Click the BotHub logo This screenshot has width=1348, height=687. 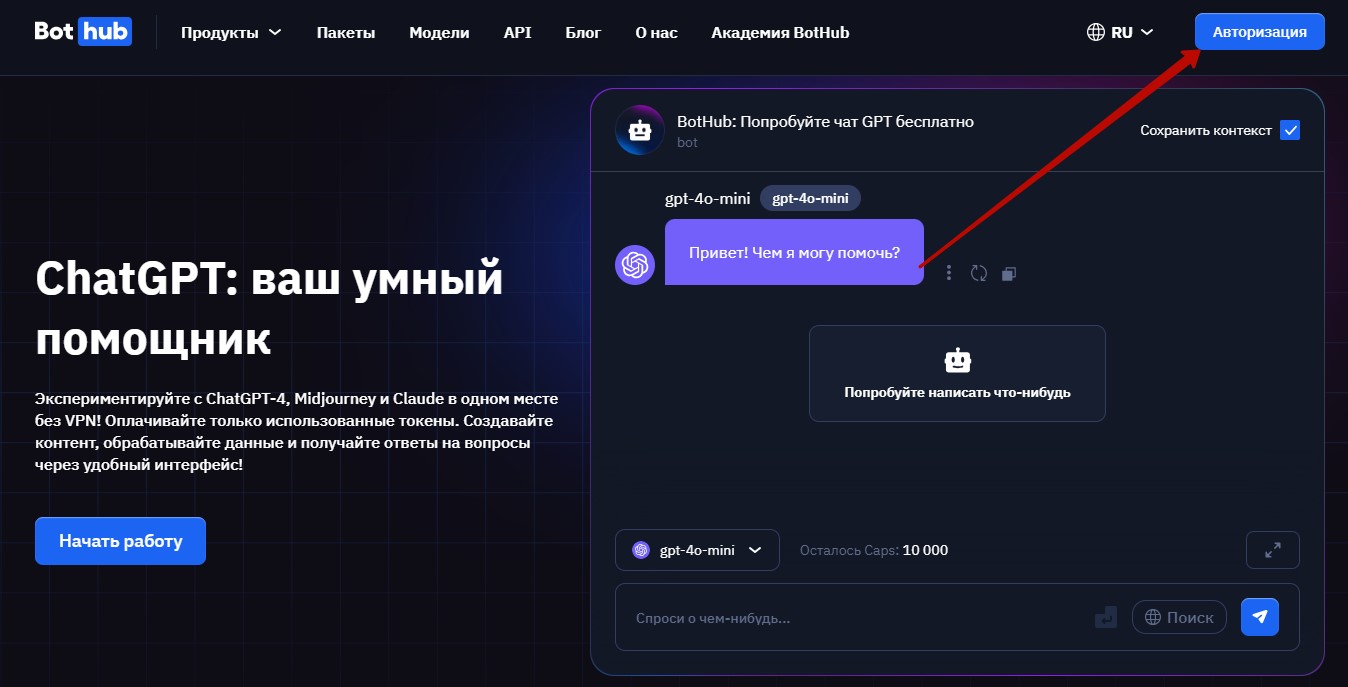click(82, 31)
